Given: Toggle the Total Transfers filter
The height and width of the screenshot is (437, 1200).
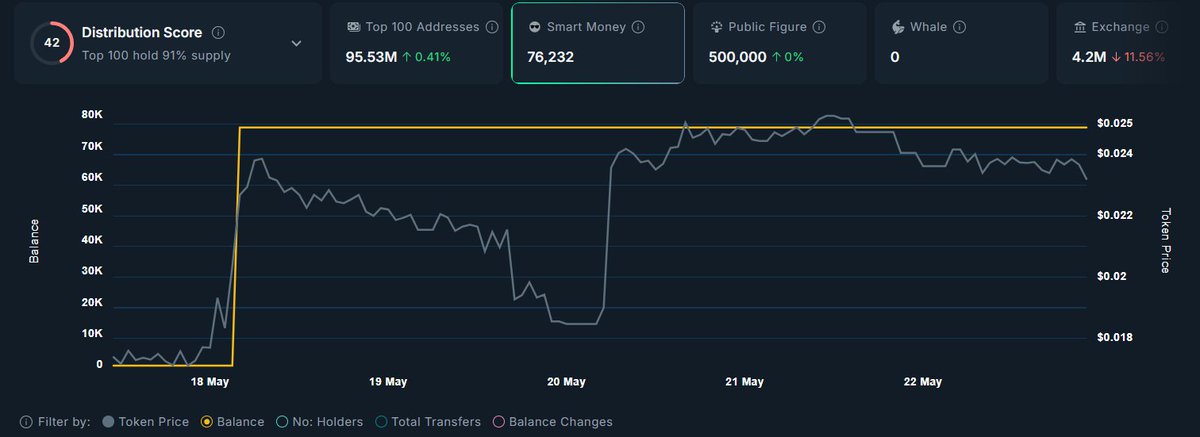Looking at the screenshot, I should pyautogui.click(x=427, y=422).
